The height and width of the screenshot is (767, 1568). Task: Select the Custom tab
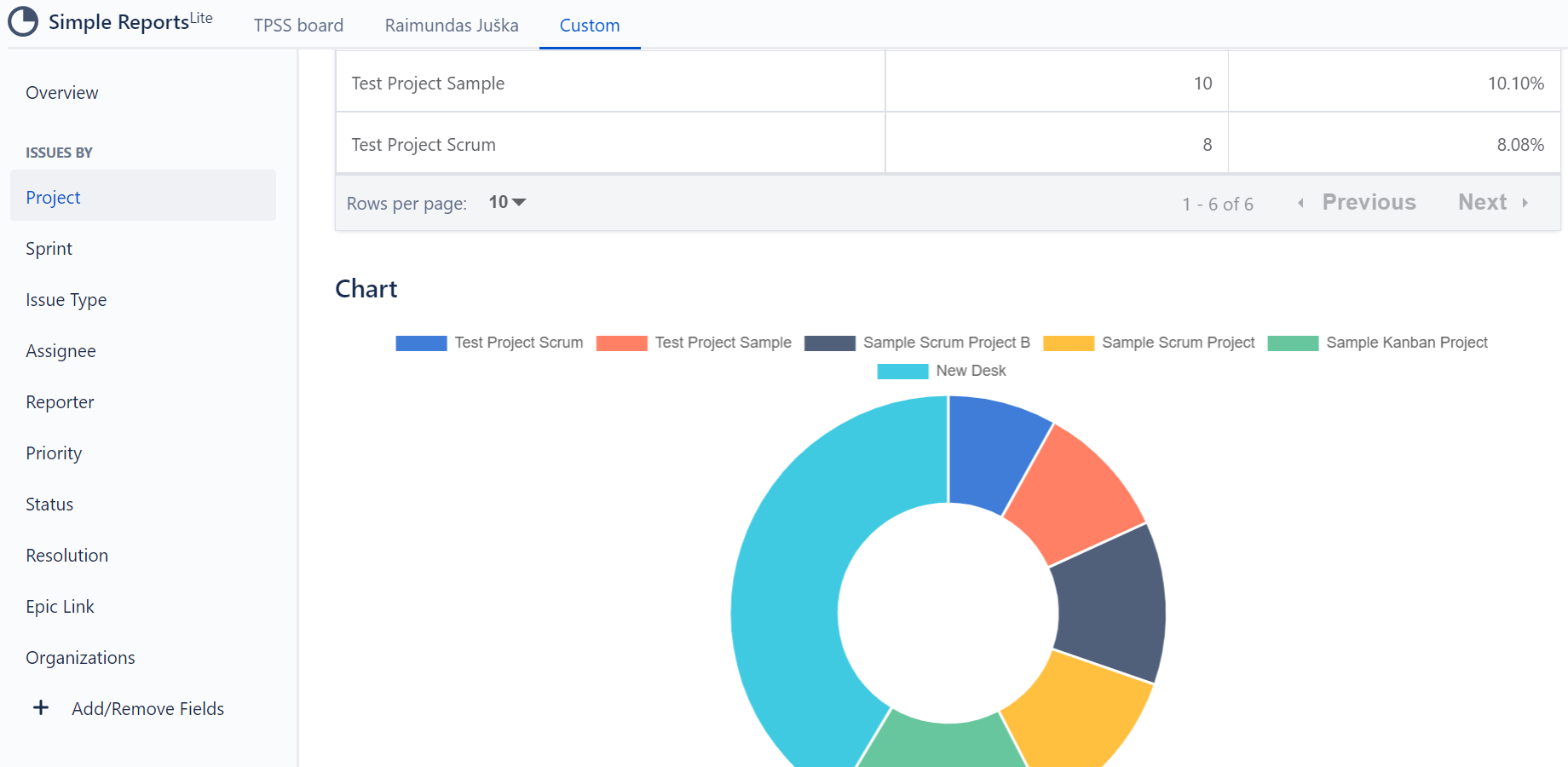coord(590,26)
